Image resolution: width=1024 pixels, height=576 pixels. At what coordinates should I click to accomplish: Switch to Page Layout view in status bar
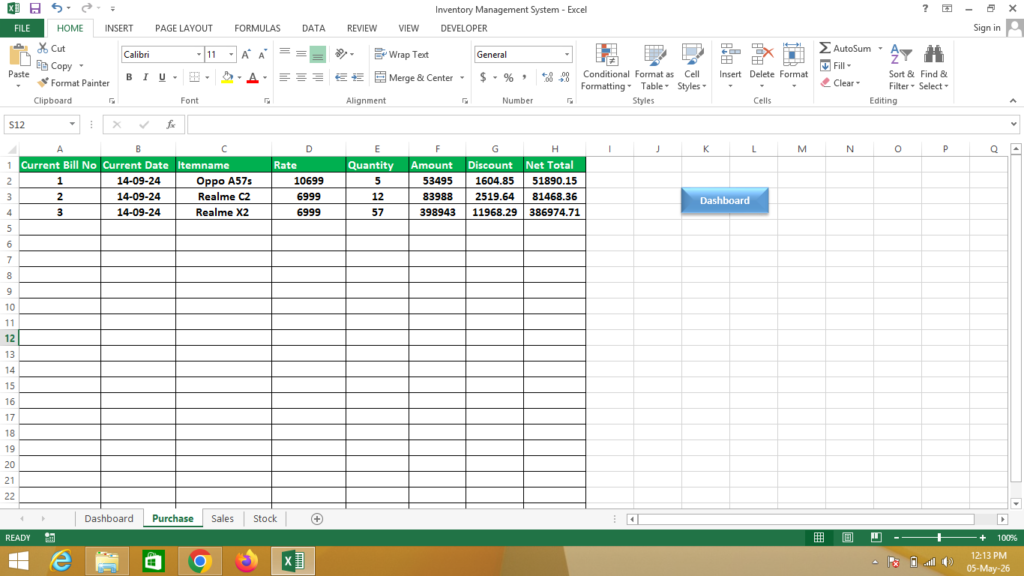848,537
